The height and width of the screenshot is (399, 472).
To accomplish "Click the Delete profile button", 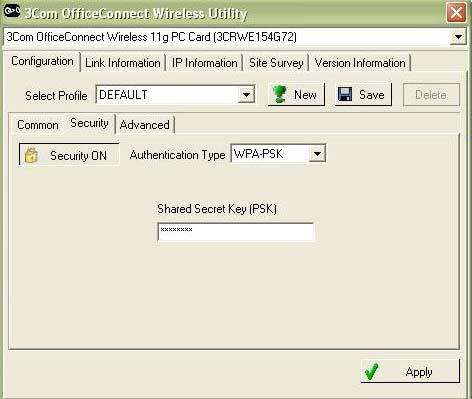I will pos(431,95).
